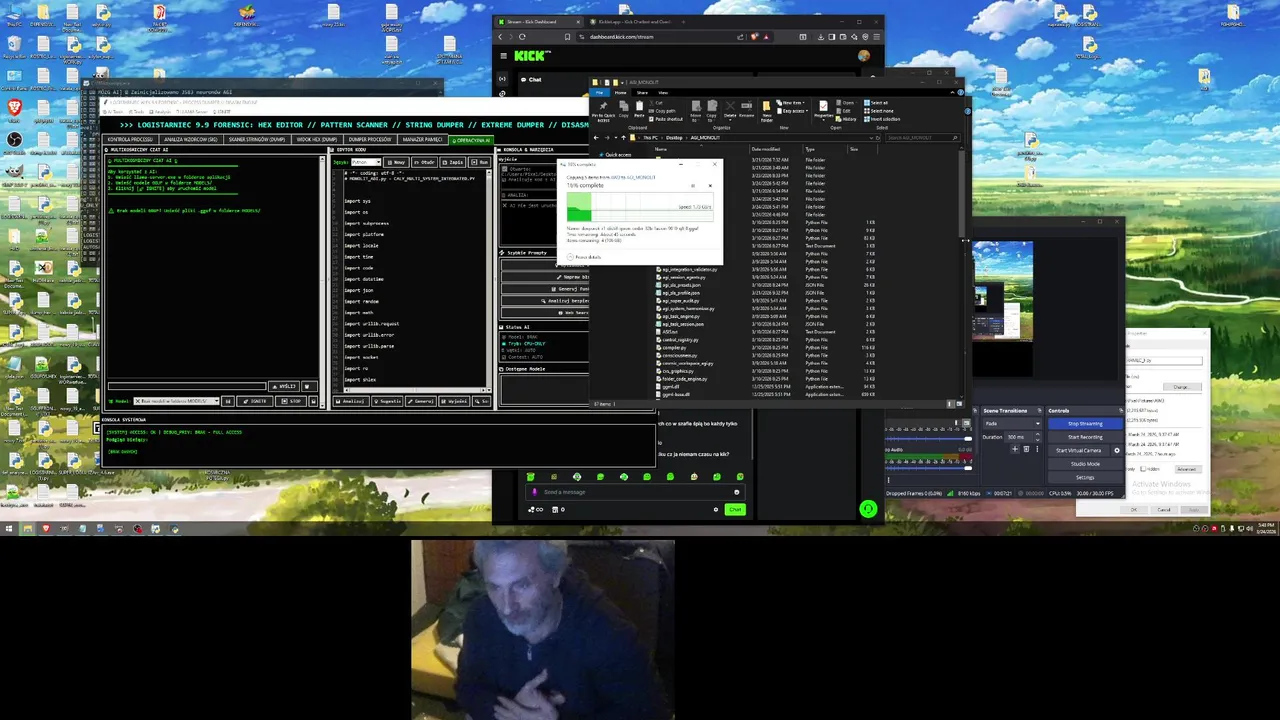
Task: Click Send a message field in Kick chat
Action: coord(636,492)
